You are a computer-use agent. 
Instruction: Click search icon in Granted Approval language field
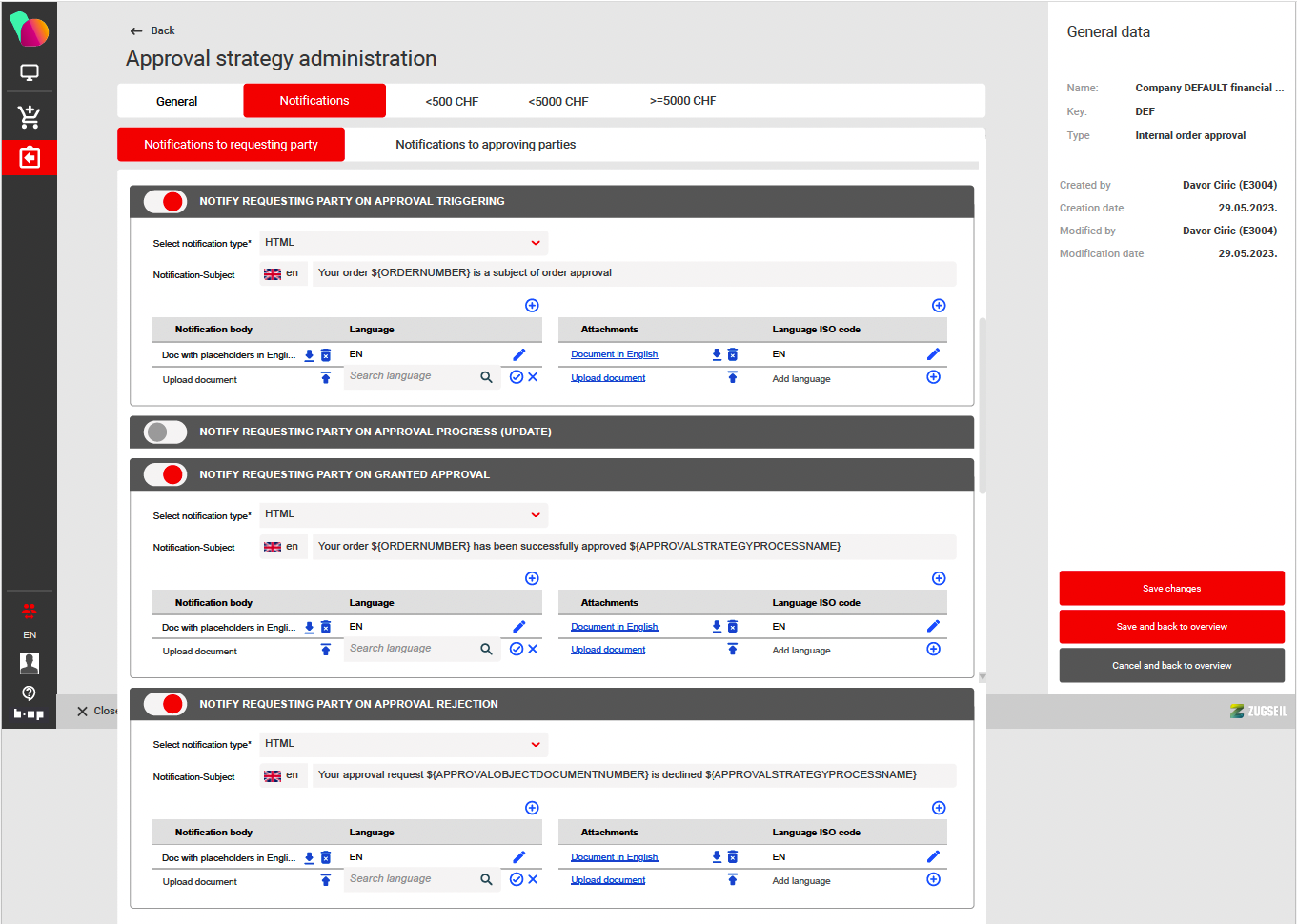click(x=486, y=649)
